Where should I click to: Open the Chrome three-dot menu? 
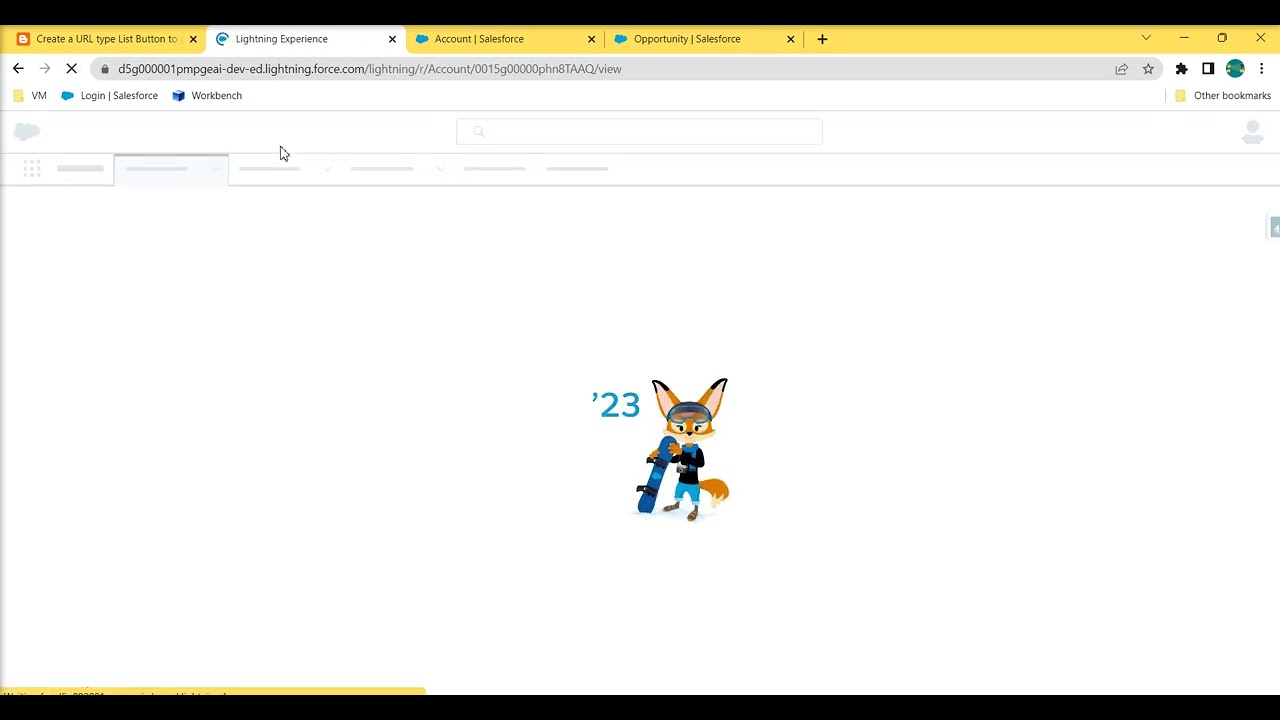1262,69
